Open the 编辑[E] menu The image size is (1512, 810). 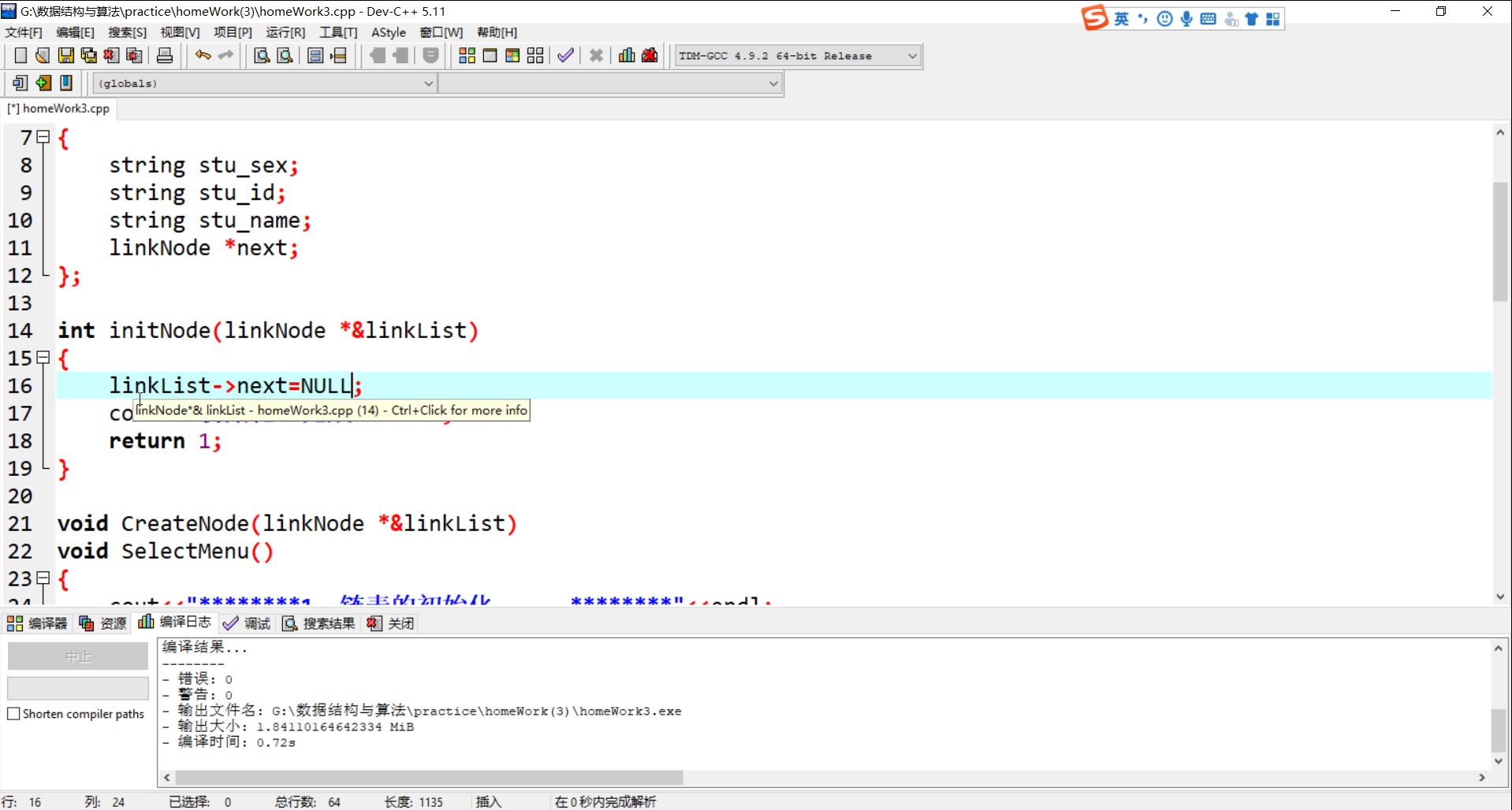pos(75,32)
